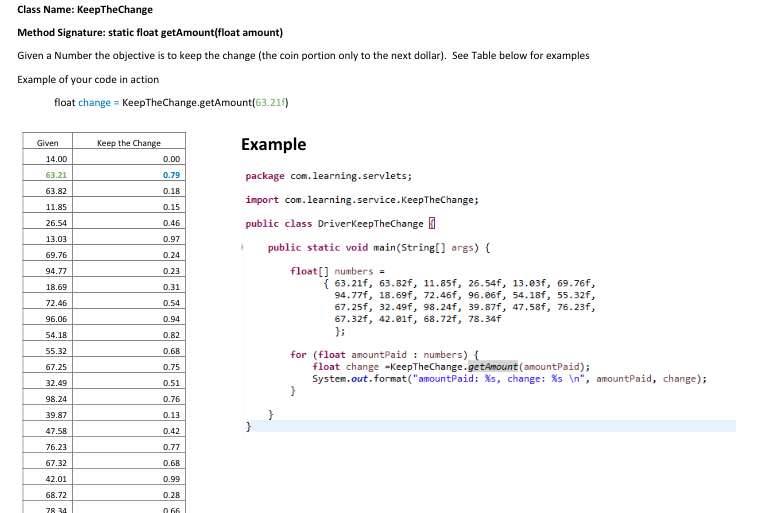Click the sentence starting 'Given a Number the objective'
The image size is (769, 513).
point(303,55)
